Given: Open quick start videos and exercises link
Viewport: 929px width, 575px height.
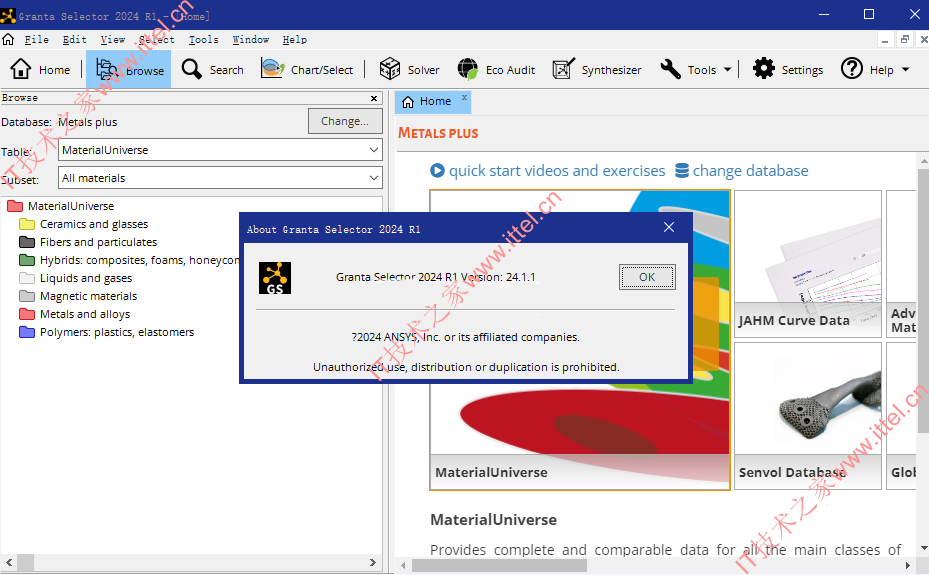Looking at the screenshot, I should click(x=557, y=171).
